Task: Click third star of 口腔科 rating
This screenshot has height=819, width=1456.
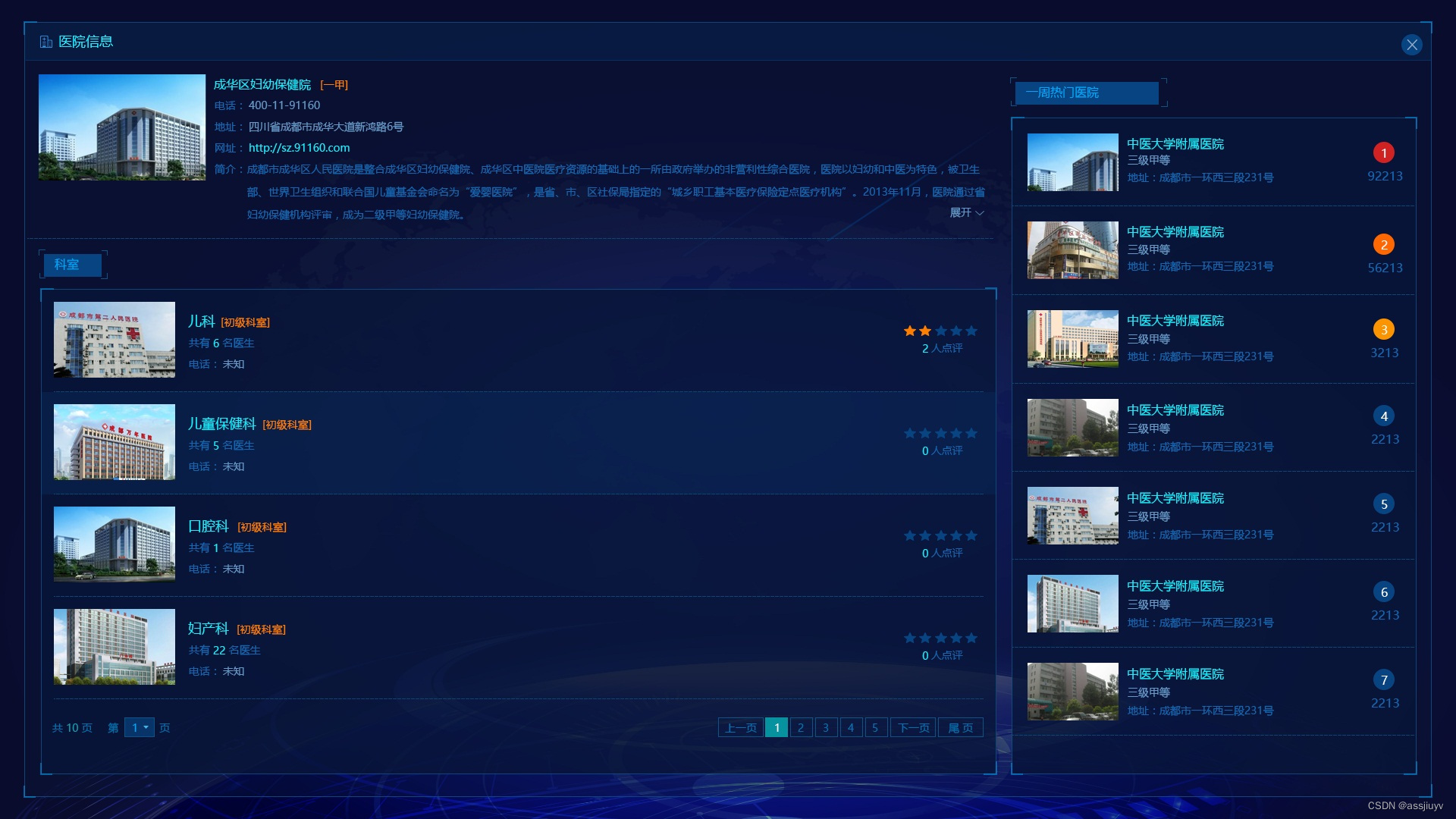Action: [941, 536]
